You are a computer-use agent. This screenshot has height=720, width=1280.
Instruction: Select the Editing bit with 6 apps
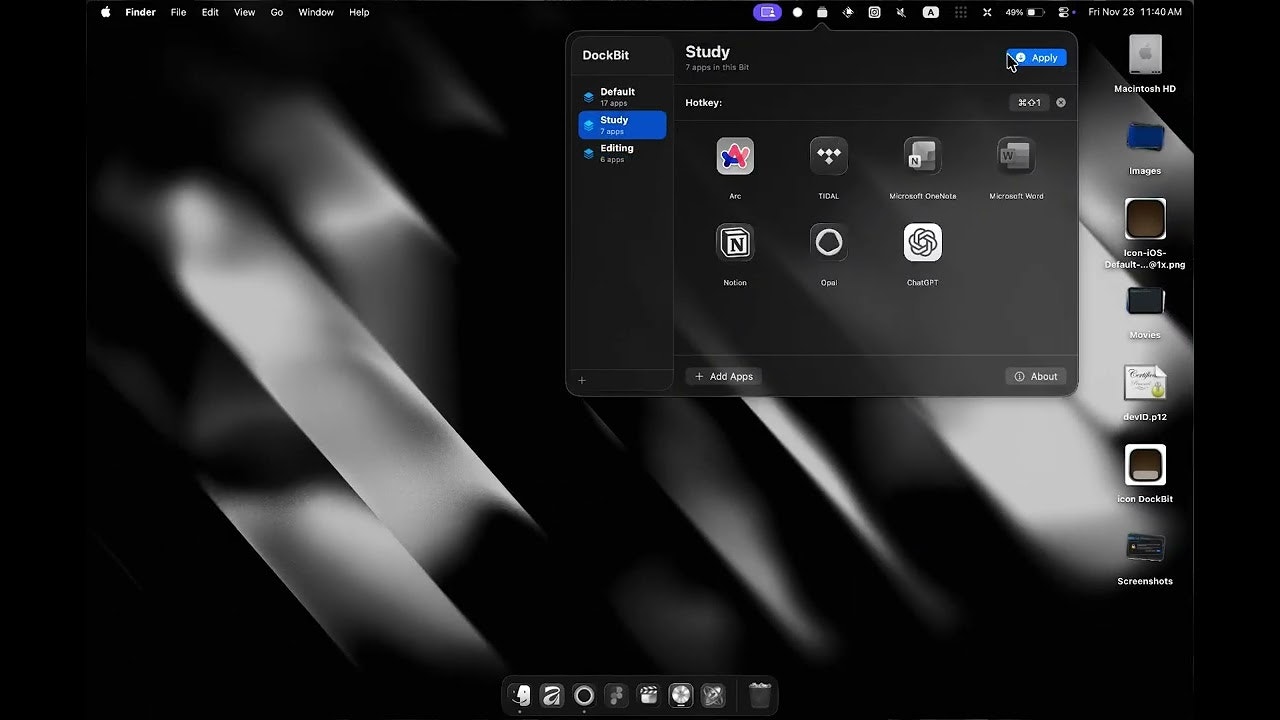[622, 153]
